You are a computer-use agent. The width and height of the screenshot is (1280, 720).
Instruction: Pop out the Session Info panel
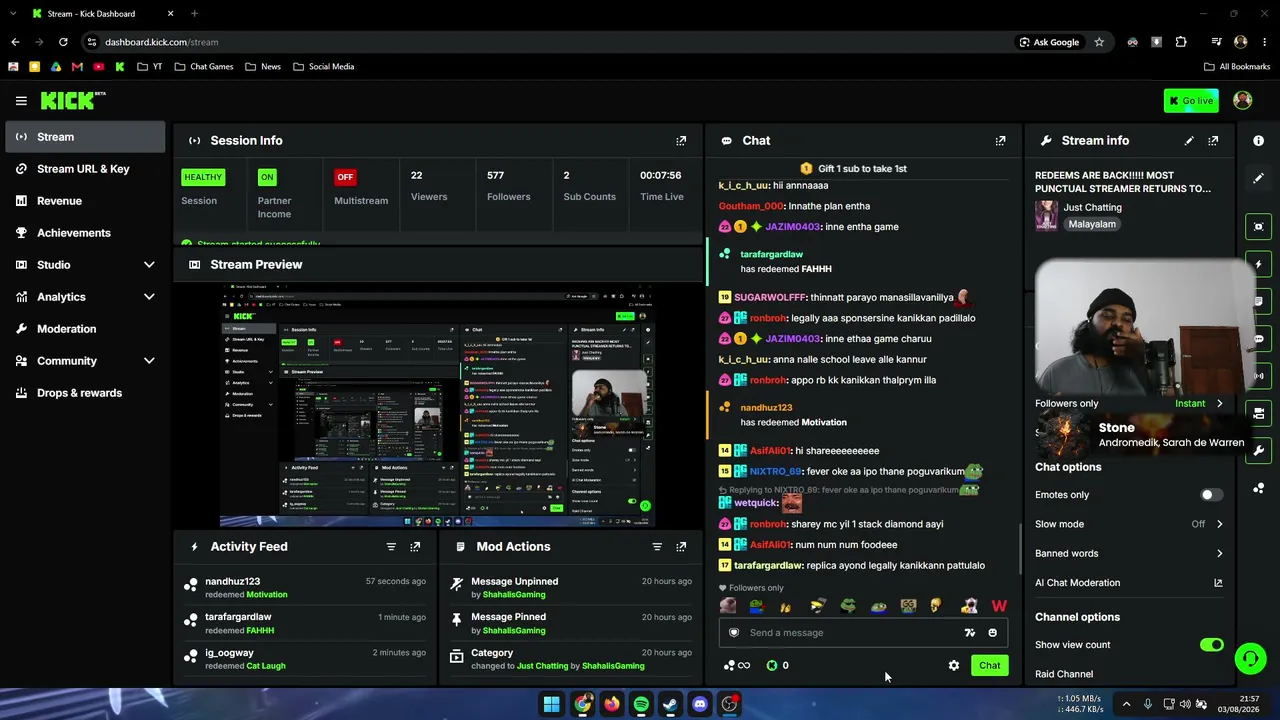681,141
